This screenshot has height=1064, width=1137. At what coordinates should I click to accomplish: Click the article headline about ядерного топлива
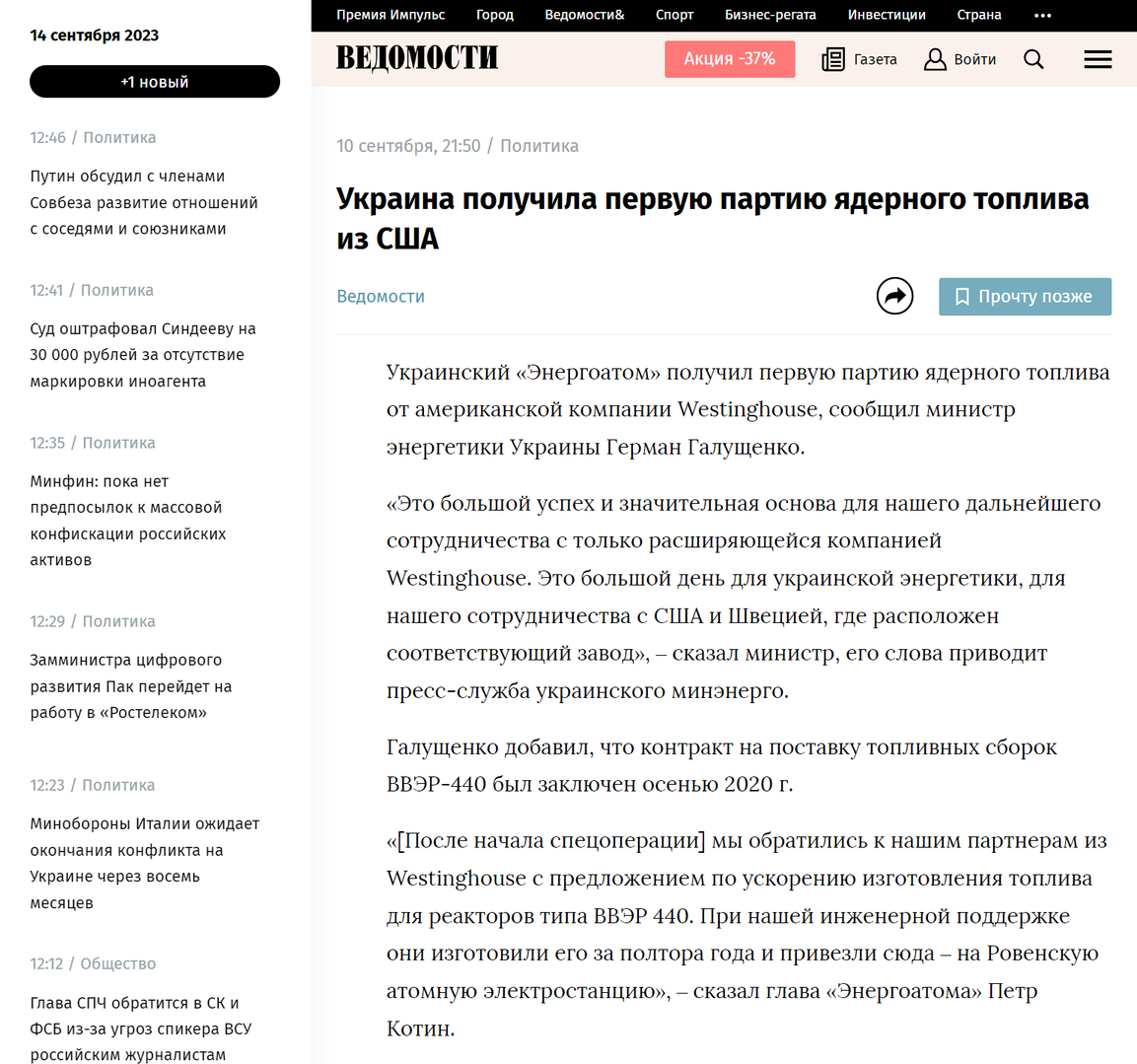pos(713,218)
